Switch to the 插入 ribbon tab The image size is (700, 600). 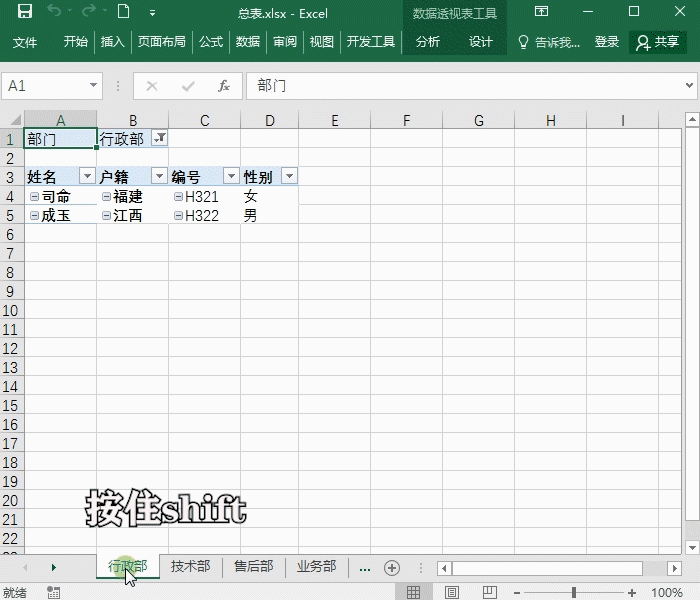(112, 42)
